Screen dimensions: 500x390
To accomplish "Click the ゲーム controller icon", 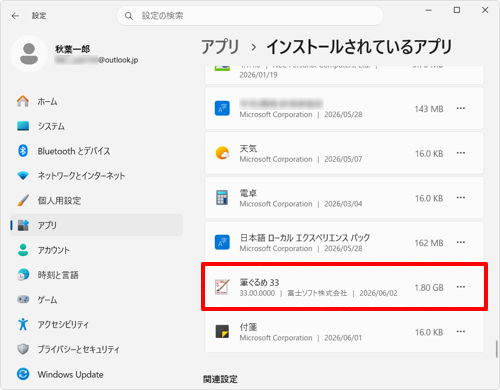I will (23, 299).
